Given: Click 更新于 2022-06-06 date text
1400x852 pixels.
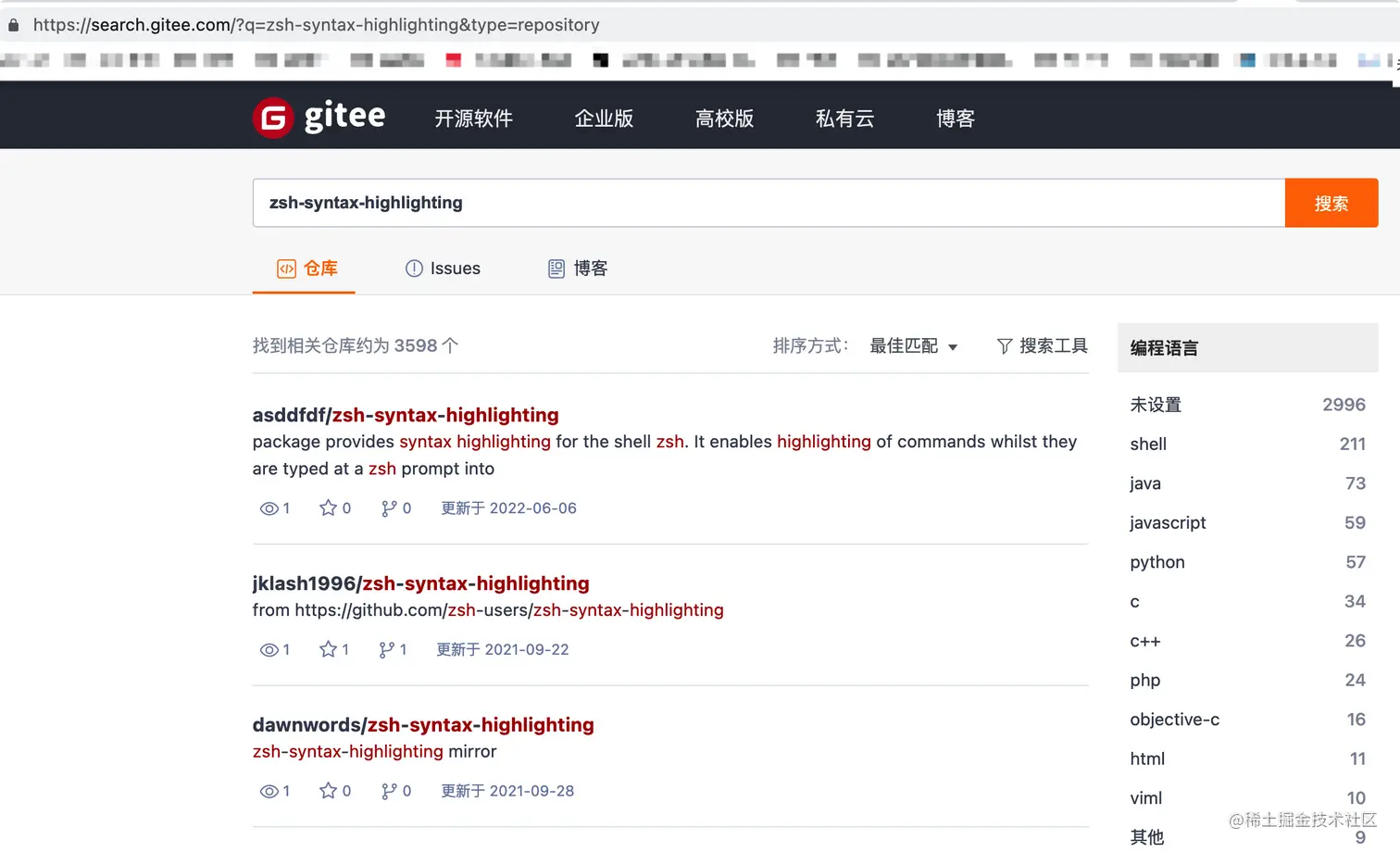Looking at the screenshot, I should [508, 508].
